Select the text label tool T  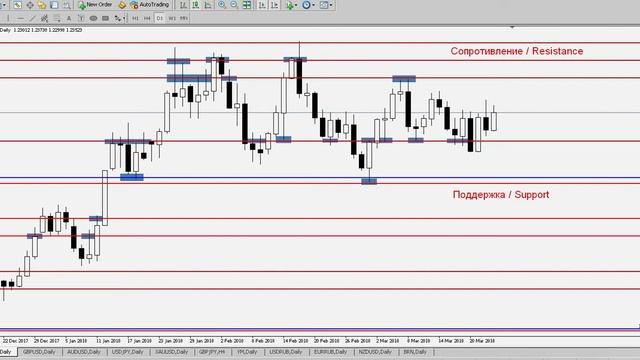point(81,18)
